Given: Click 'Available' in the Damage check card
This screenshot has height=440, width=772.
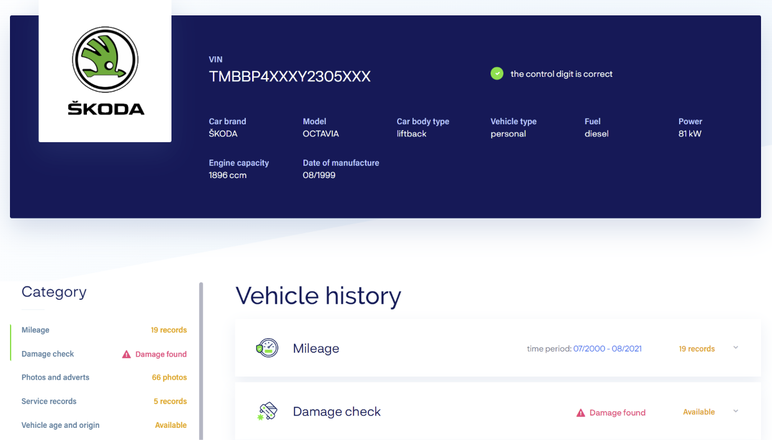Looking at the screenshot, I should click(699, 412).
